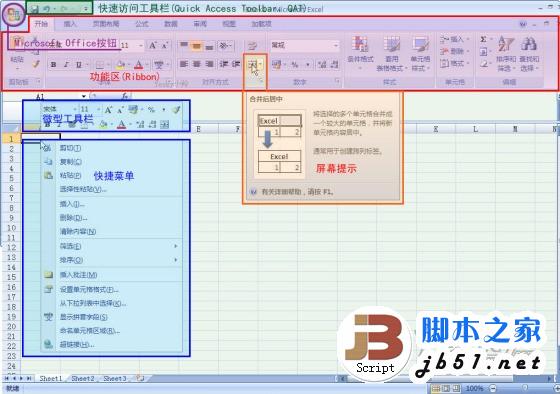Switch to the 数据 ribbon tab
The width and height of the screenshot is (560, 394).
(171, 24)
